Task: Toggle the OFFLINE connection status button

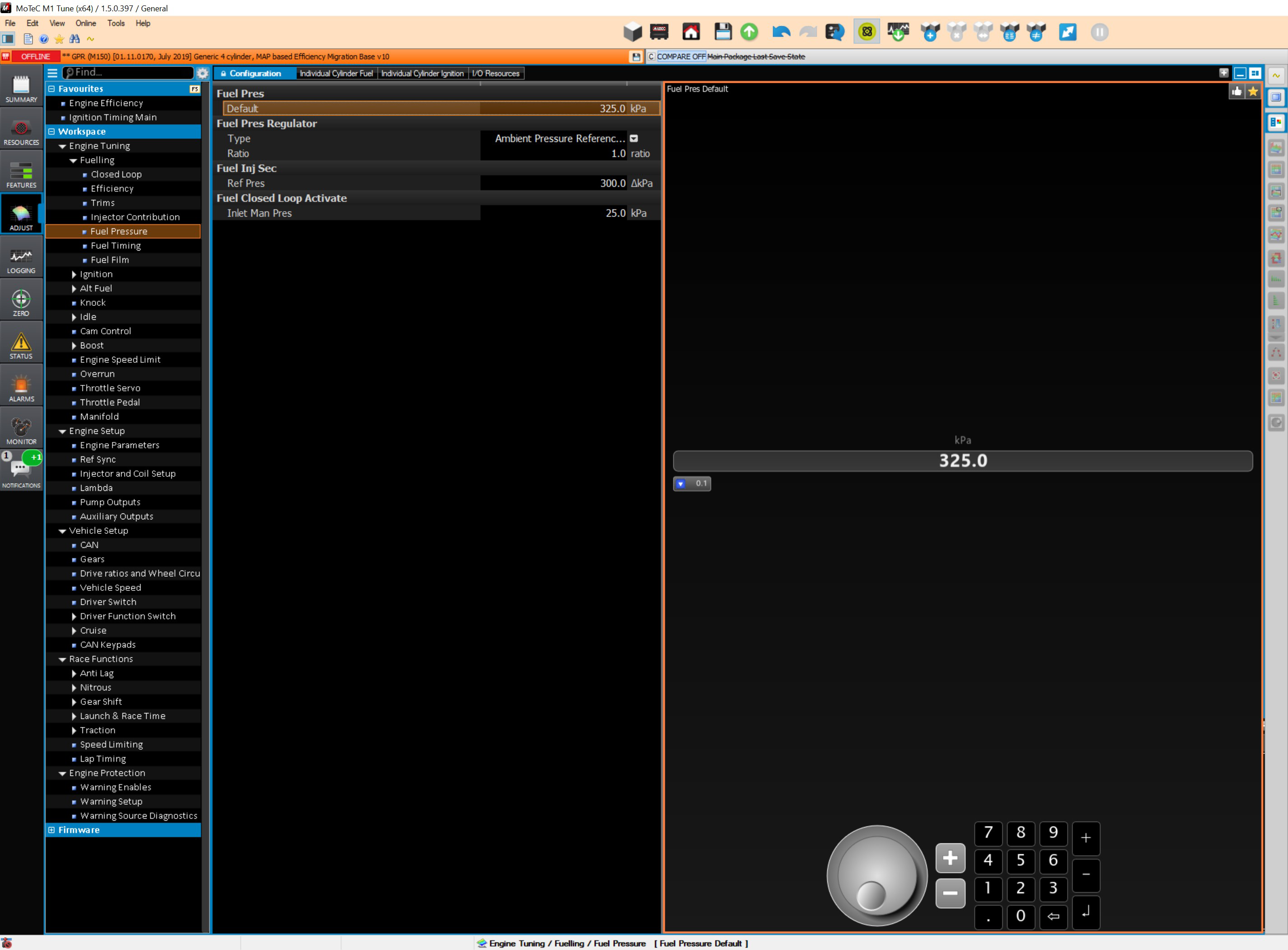Action: [35, 57]
